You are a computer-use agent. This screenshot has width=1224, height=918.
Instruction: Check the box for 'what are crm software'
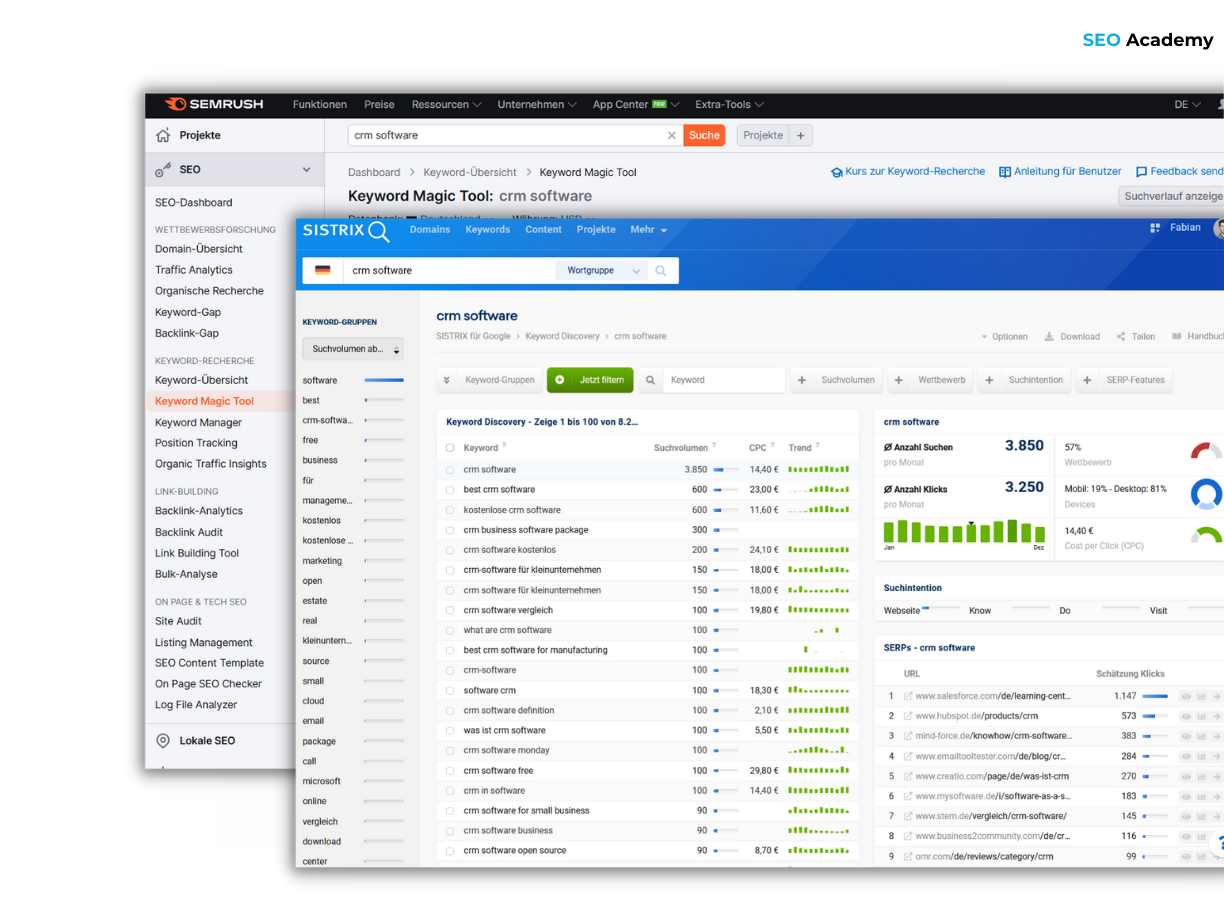450,630
